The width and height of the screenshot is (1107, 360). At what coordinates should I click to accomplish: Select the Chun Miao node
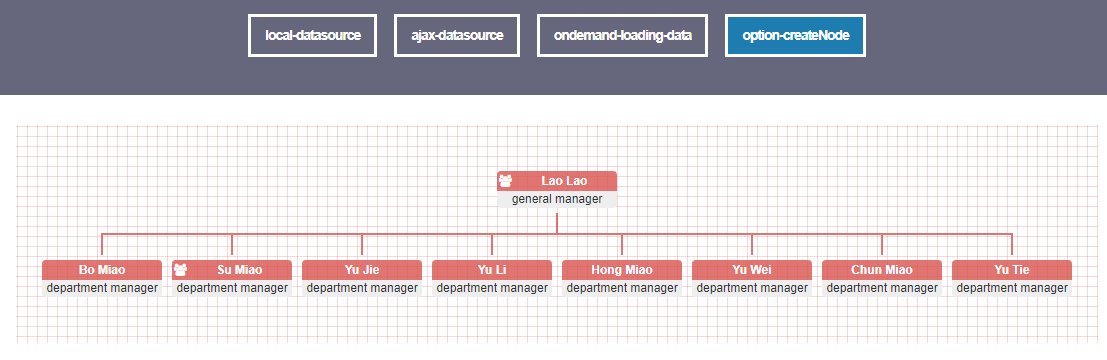[x=882, y=278]
